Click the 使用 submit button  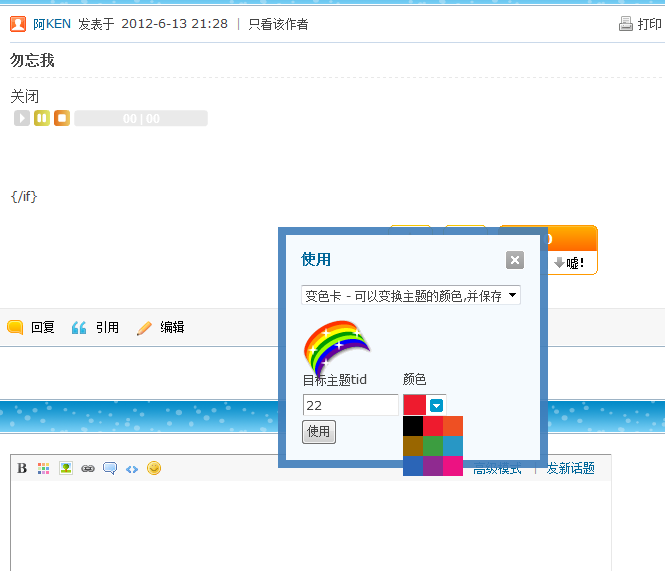[319, 432]
